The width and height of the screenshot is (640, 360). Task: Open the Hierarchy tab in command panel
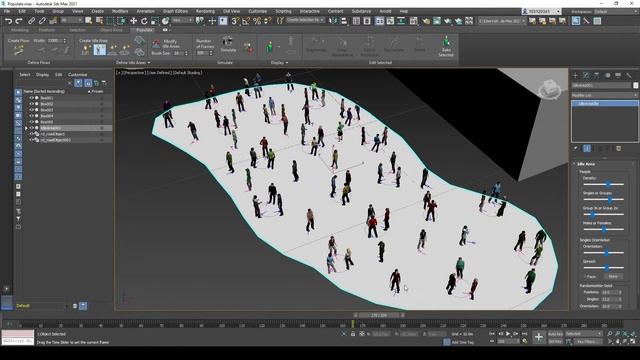coord(597,76)
